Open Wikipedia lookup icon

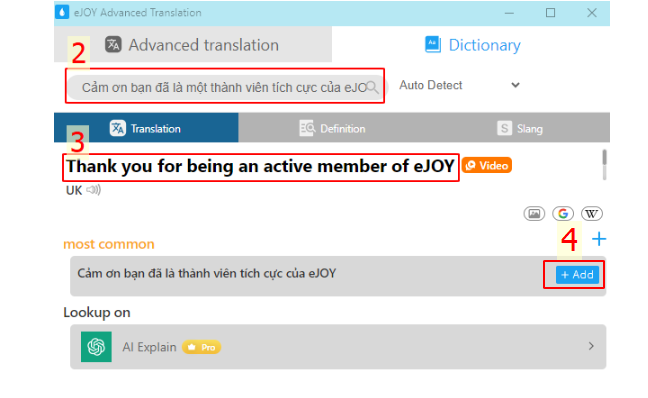[591, 214]
